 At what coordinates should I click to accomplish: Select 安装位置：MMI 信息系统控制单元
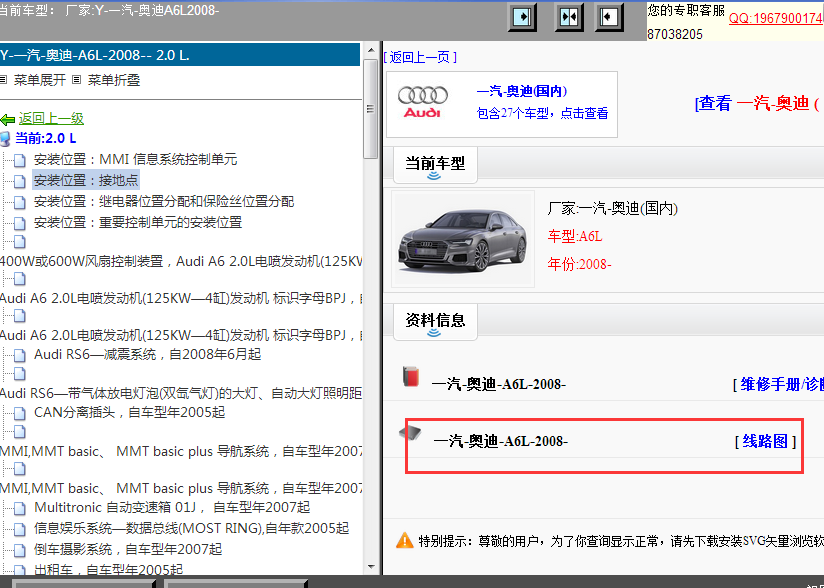(136, 159)
